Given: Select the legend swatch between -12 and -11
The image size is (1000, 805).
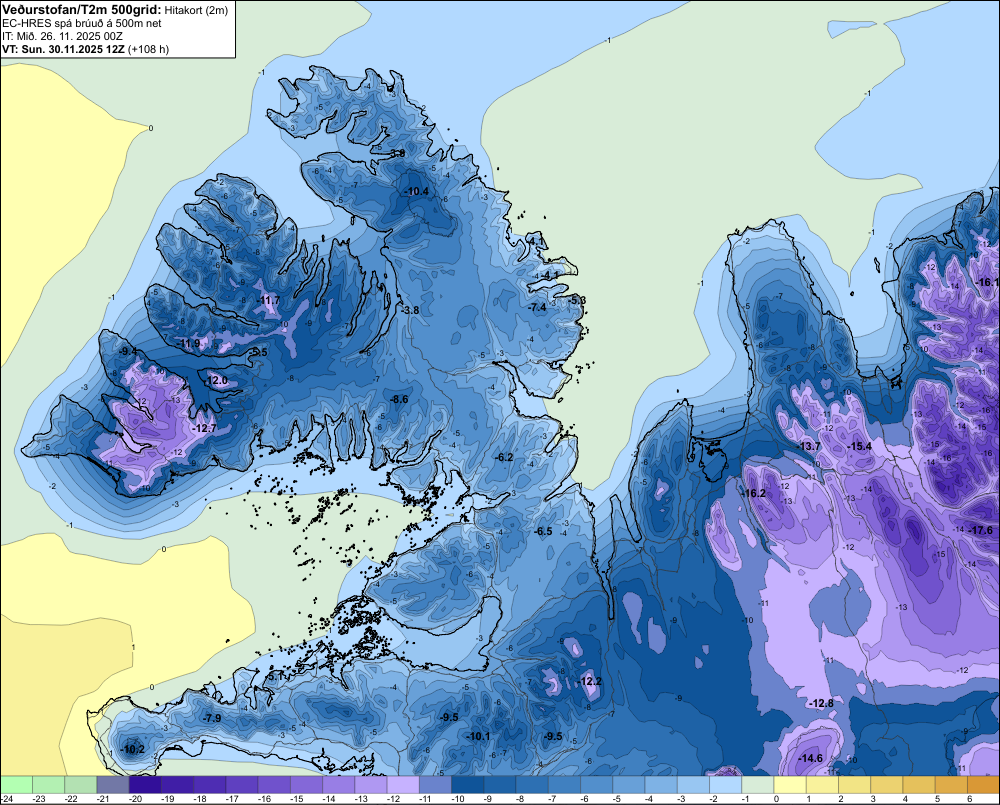Looking at the screenshot, I should pos(403,784).
